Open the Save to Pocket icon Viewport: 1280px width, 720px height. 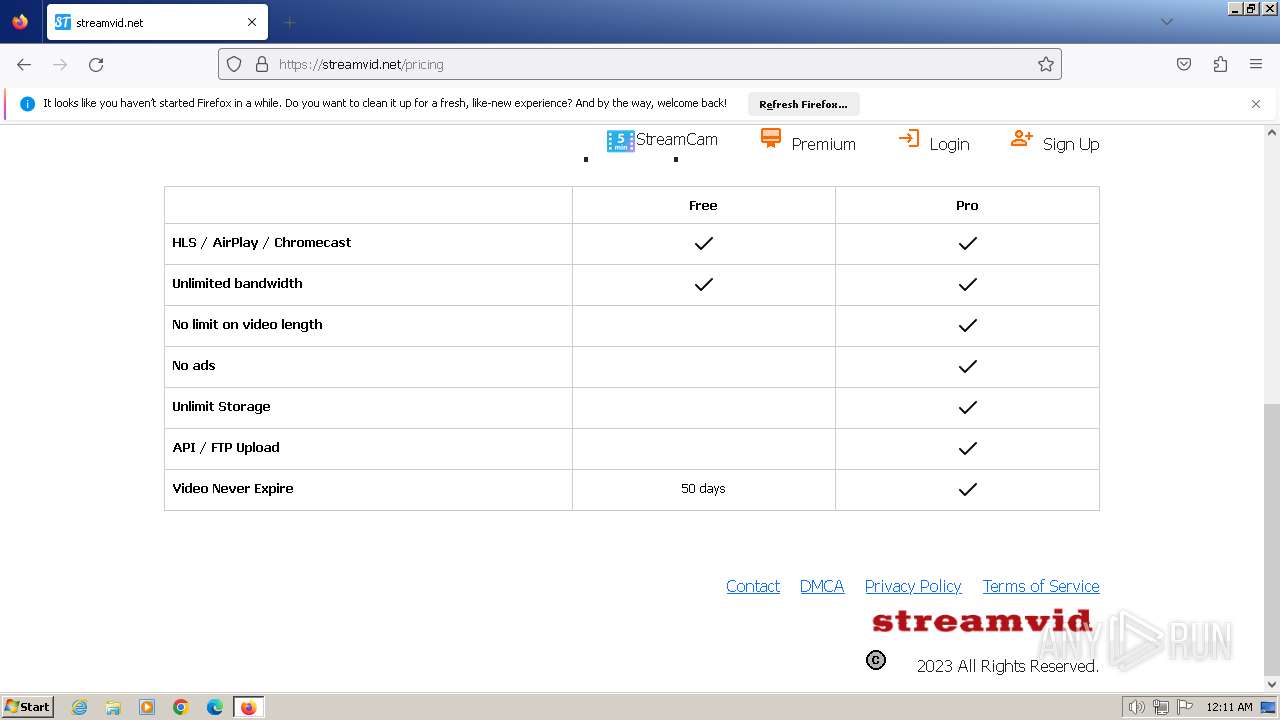tap(1184, 64)
